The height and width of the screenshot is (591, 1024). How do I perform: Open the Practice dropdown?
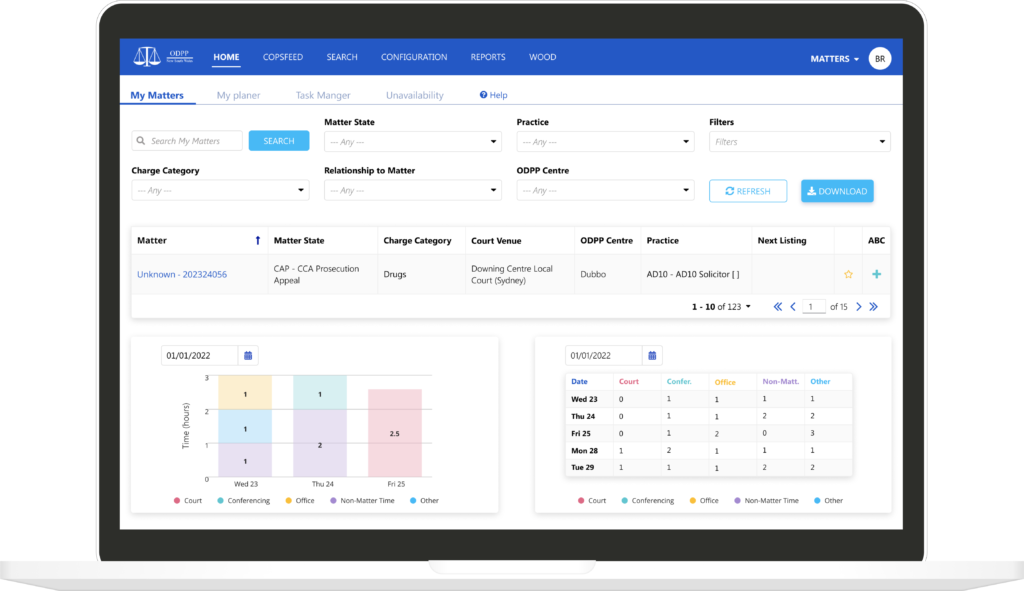coord(604,142)
